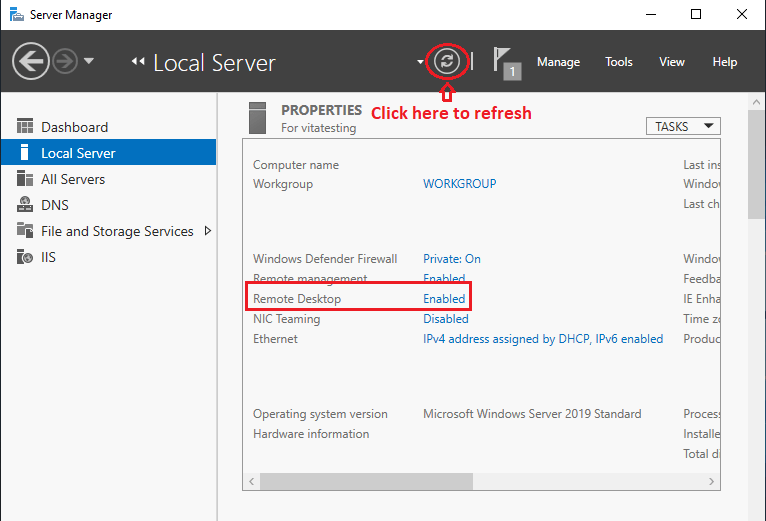Click the properties horizontal scrollbar thumb

tap(366, 481)
